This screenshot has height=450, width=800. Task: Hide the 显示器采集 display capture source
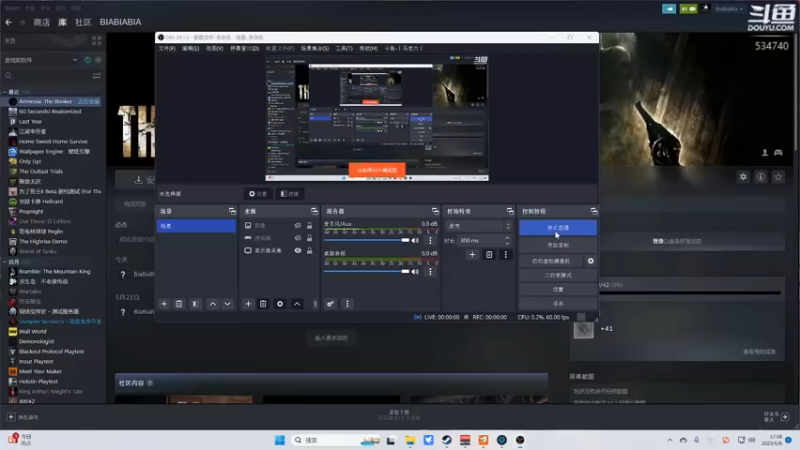pos(298,251)
